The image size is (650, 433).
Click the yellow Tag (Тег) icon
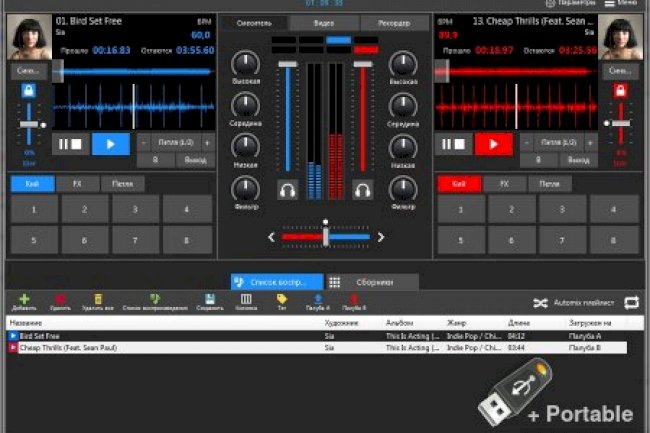(x=282, y=299)
